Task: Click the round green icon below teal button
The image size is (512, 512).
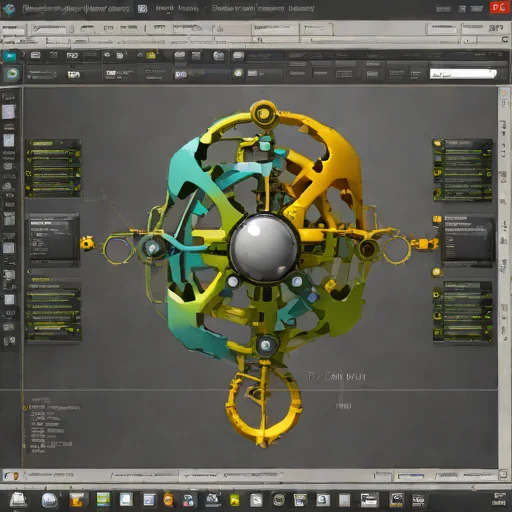Action: tap(12, 73)
